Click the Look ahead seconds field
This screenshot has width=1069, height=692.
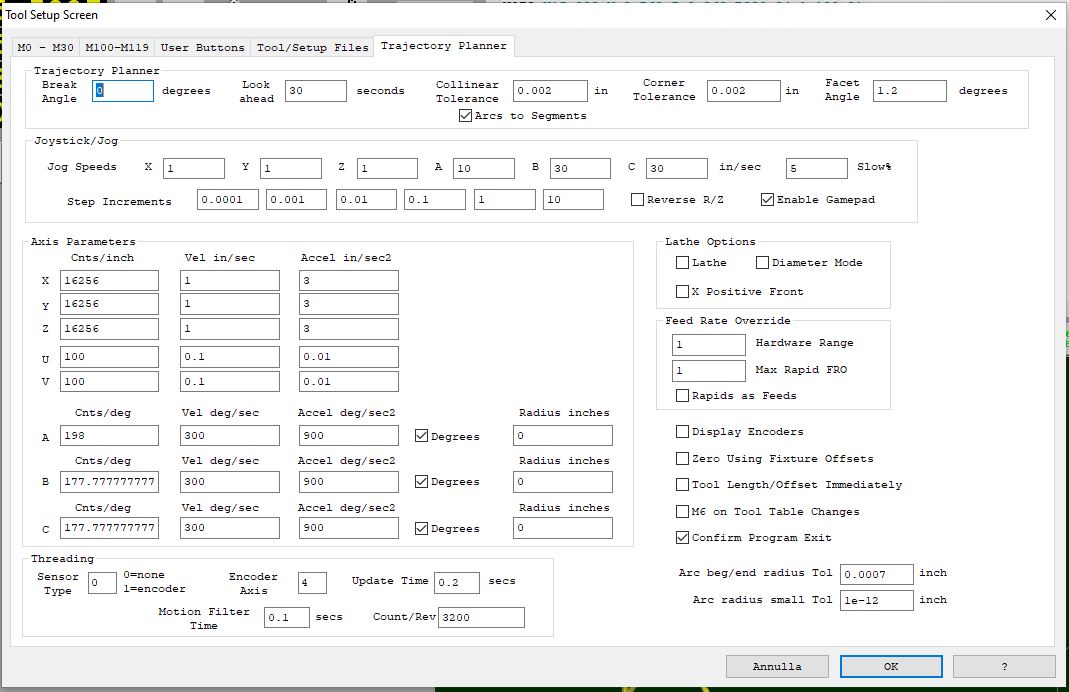pyautogui.click(x=315, y=91)
